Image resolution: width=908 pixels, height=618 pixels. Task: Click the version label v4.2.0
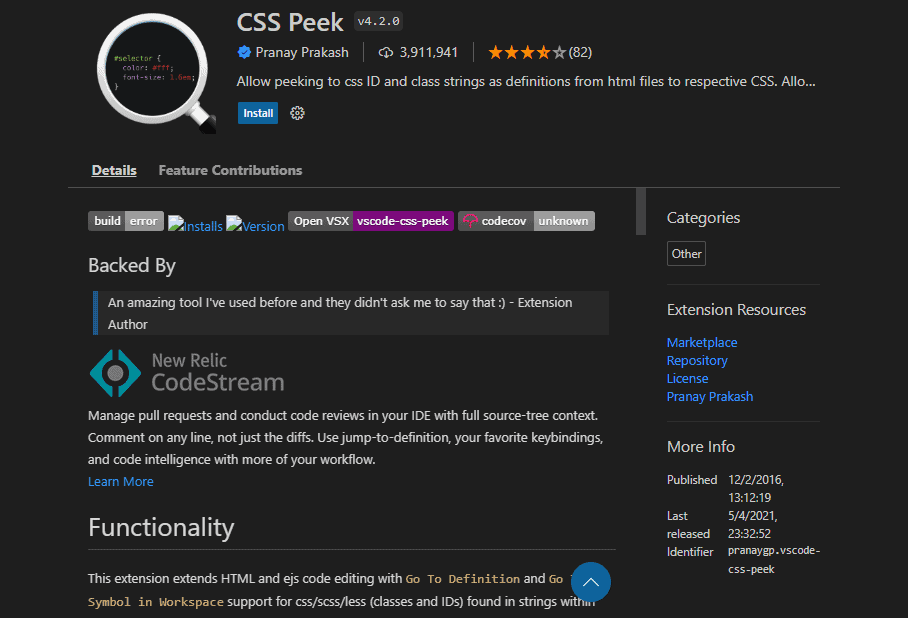point(379,21)
